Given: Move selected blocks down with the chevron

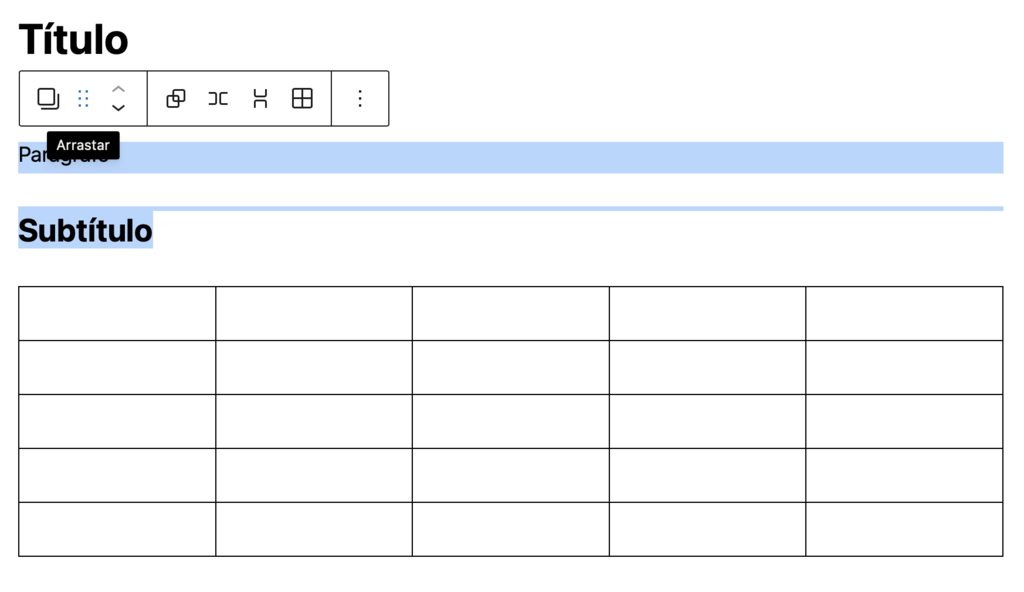Looking at the screenshot, I should [x=118, y=108].
